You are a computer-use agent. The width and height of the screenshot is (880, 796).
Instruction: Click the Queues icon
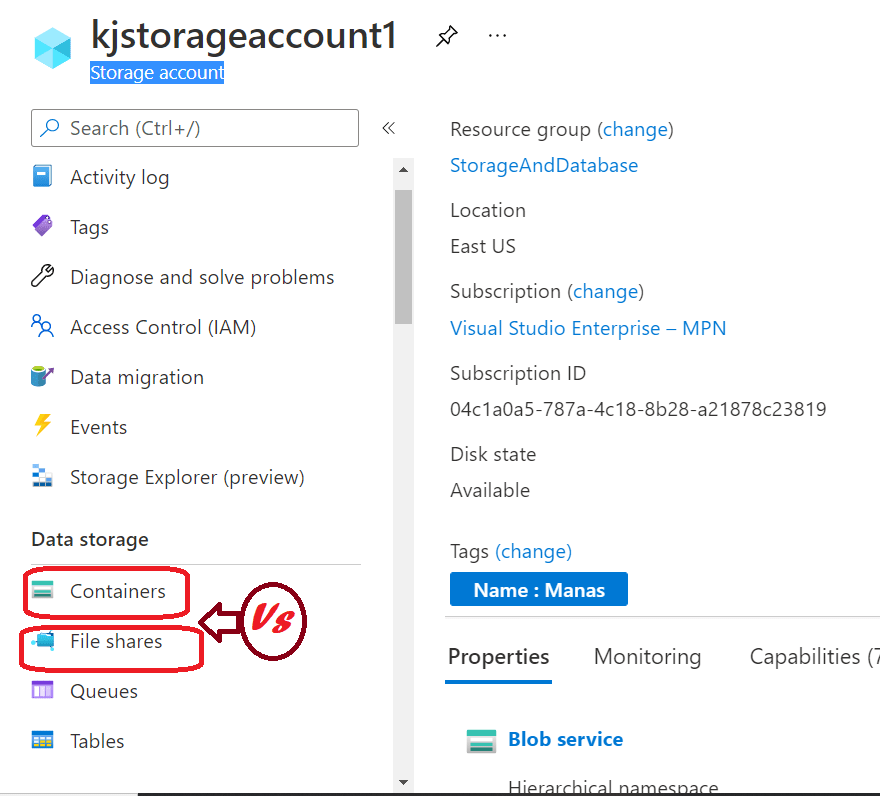43,689
